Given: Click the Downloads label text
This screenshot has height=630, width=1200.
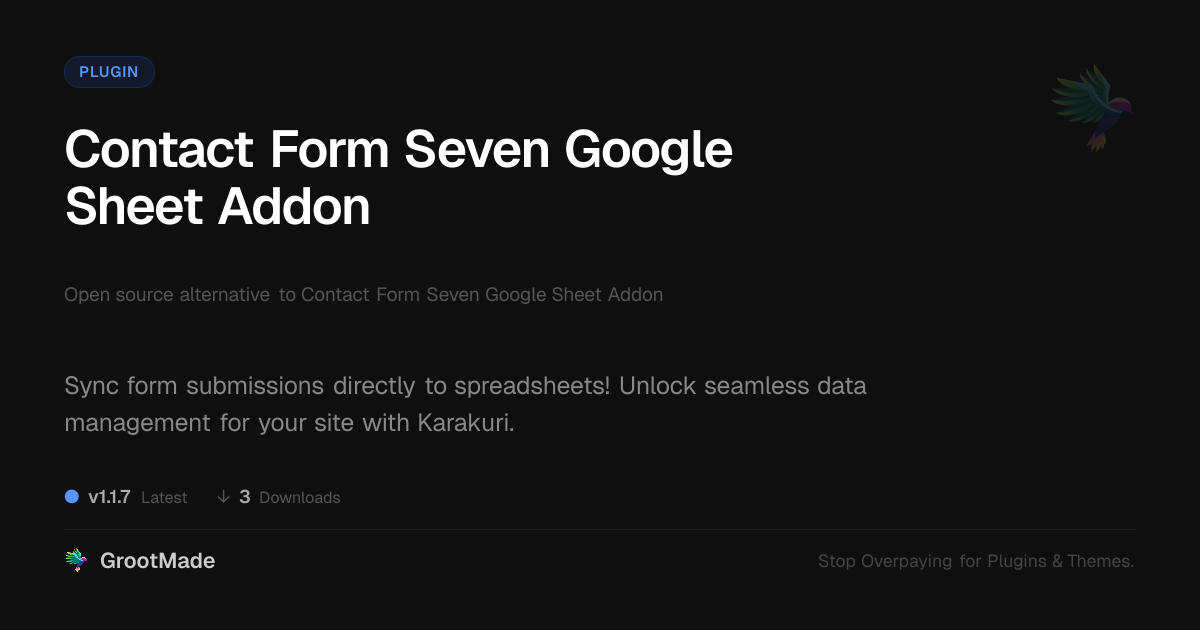Looking at the screenshot, I should click(x=299, y=497).
